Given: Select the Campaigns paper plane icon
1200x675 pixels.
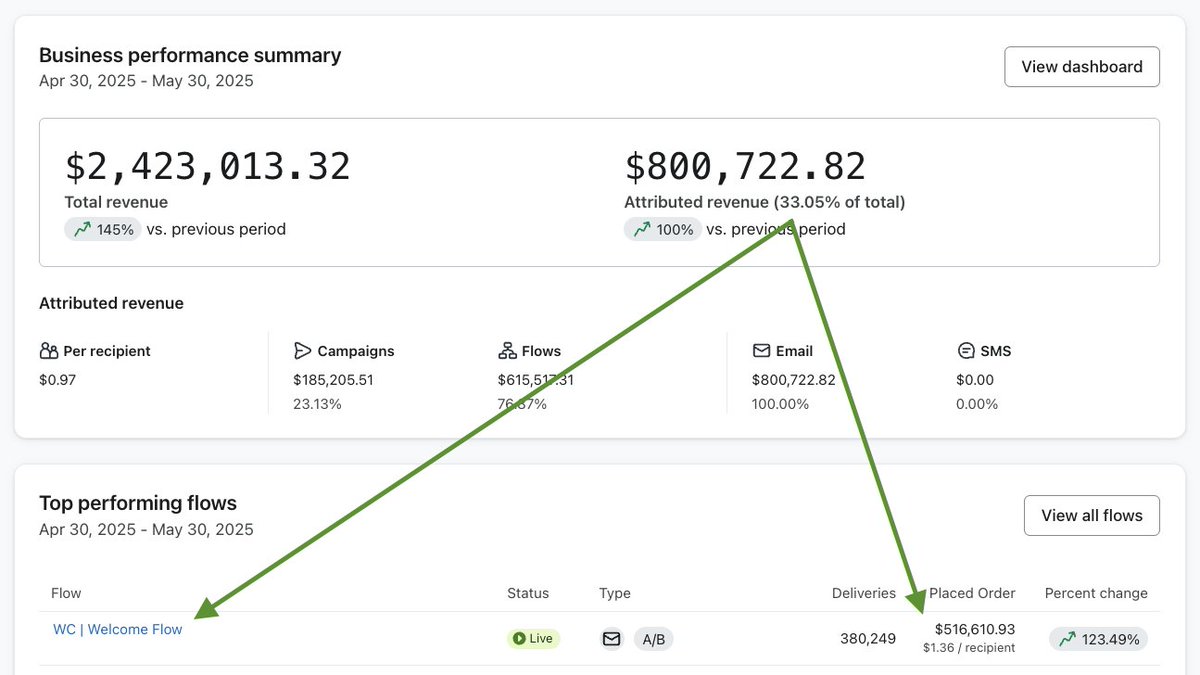Looking at the screenshot, I should (x=303, y=350).
